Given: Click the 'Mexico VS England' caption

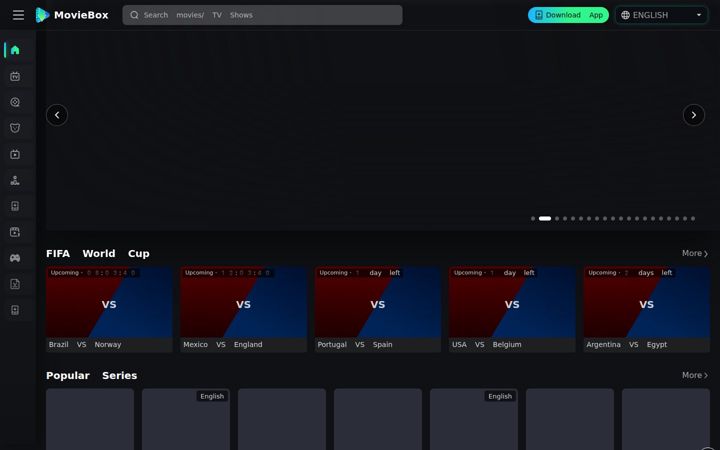Looking at the screenshot, I should (223, 344).
